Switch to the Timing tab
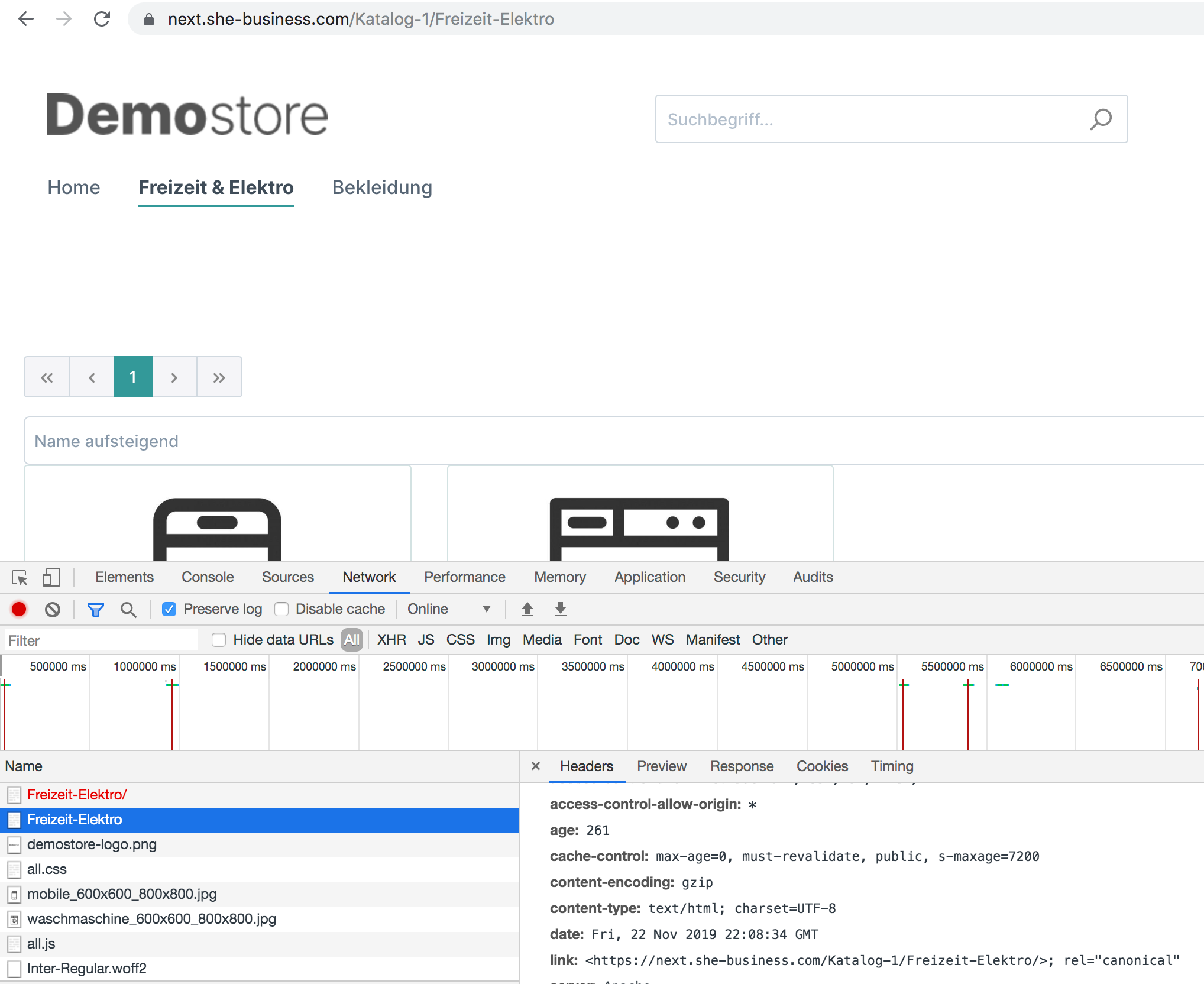 [x=892, y=766]
